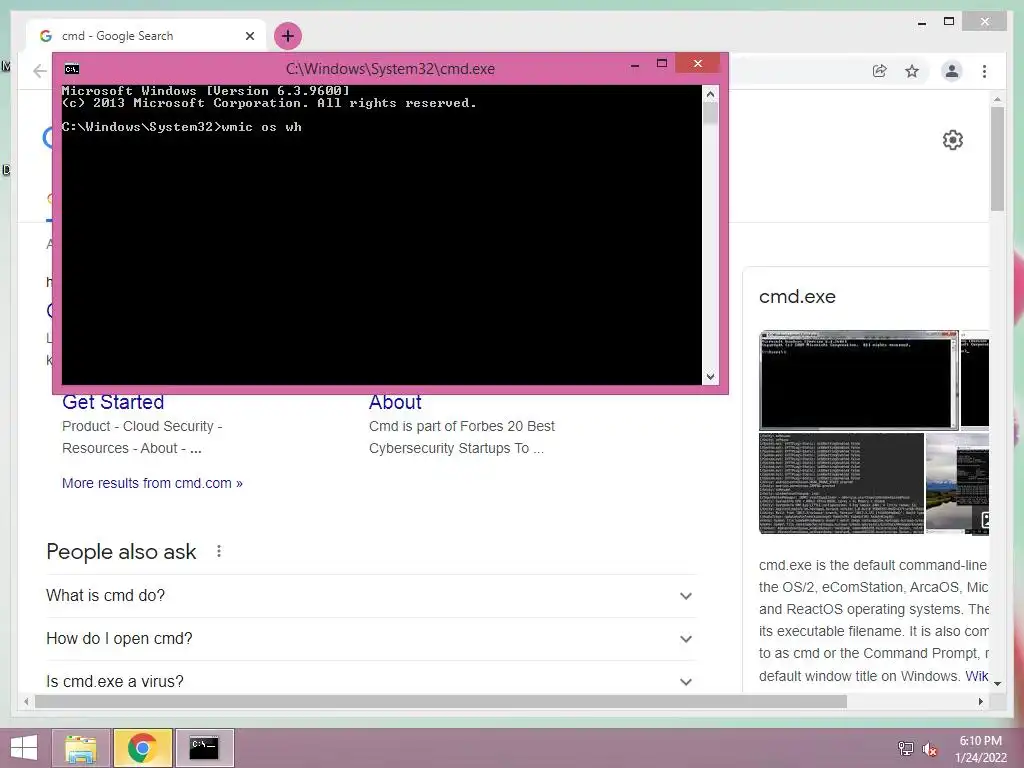Click the 'cmd.exe' knowledge panel heading
This screenshot has height=768, width=1024.
(797, 296)
